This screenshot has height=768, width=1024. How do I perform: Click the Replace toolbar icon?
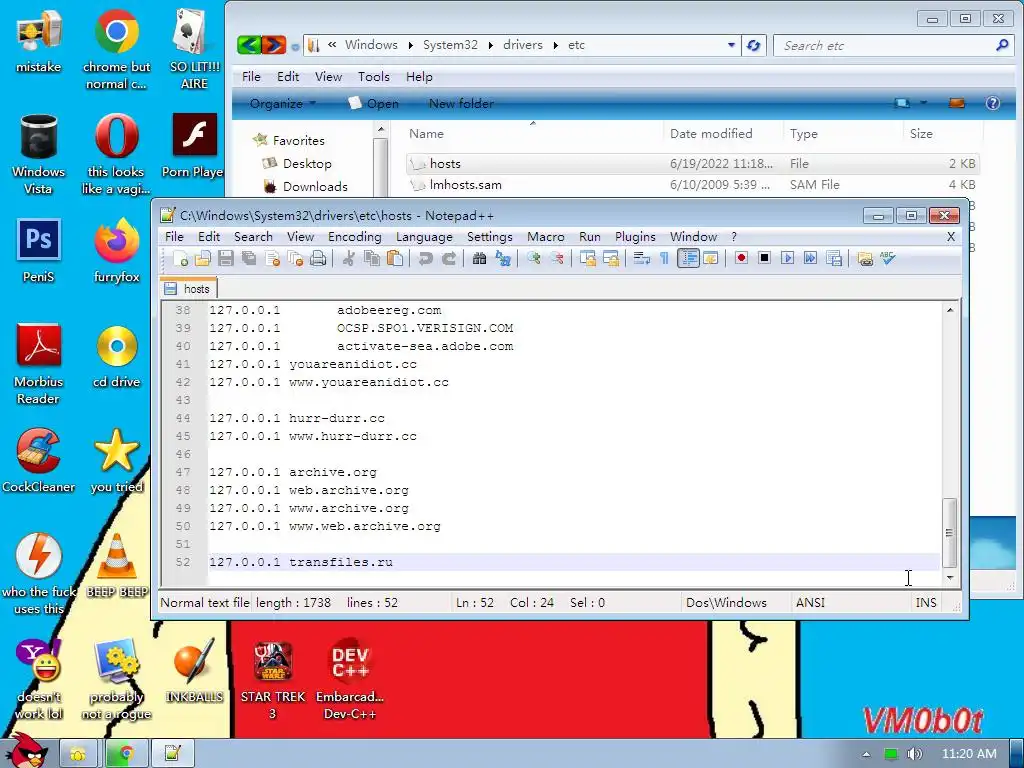tap(503, 259)
